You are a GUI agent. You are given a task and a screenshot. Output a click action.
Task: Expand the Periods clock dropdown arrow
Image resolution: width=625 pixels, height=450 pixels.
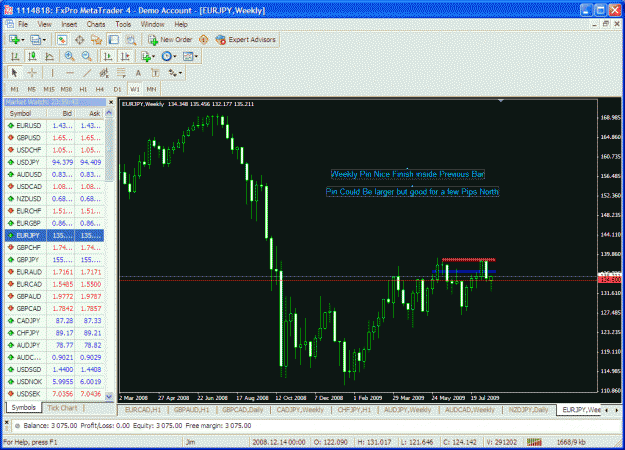click(175, 57)
